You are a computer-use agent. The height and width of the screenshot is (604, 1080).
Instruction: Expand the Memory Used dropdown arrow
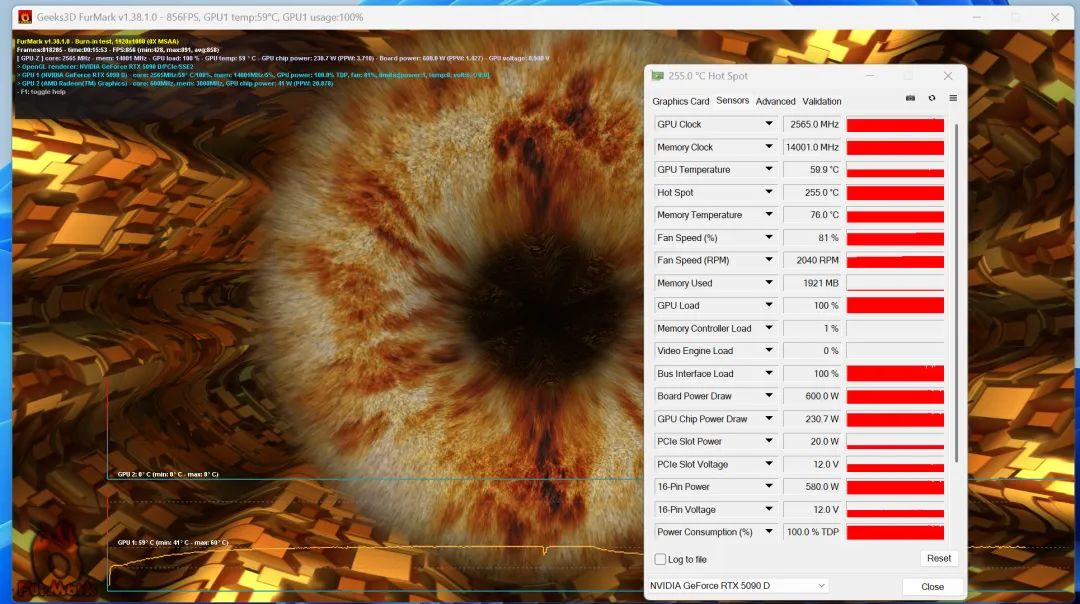coord(769,282)
